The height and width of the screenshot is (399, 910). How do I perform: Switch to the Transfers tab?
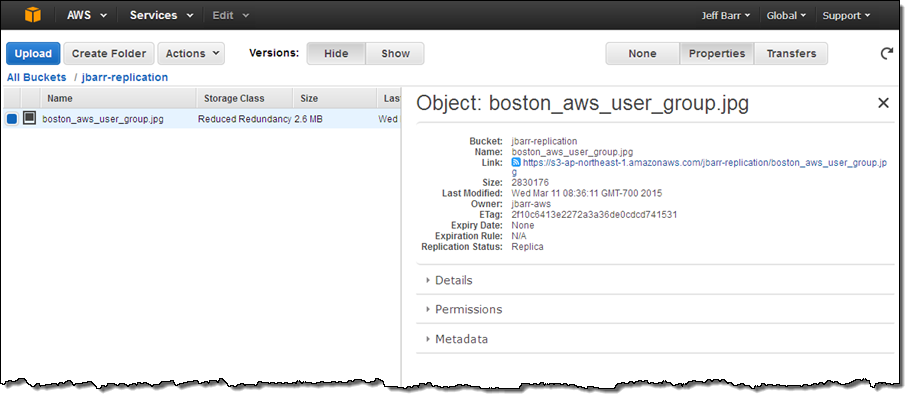pos(791,53)
